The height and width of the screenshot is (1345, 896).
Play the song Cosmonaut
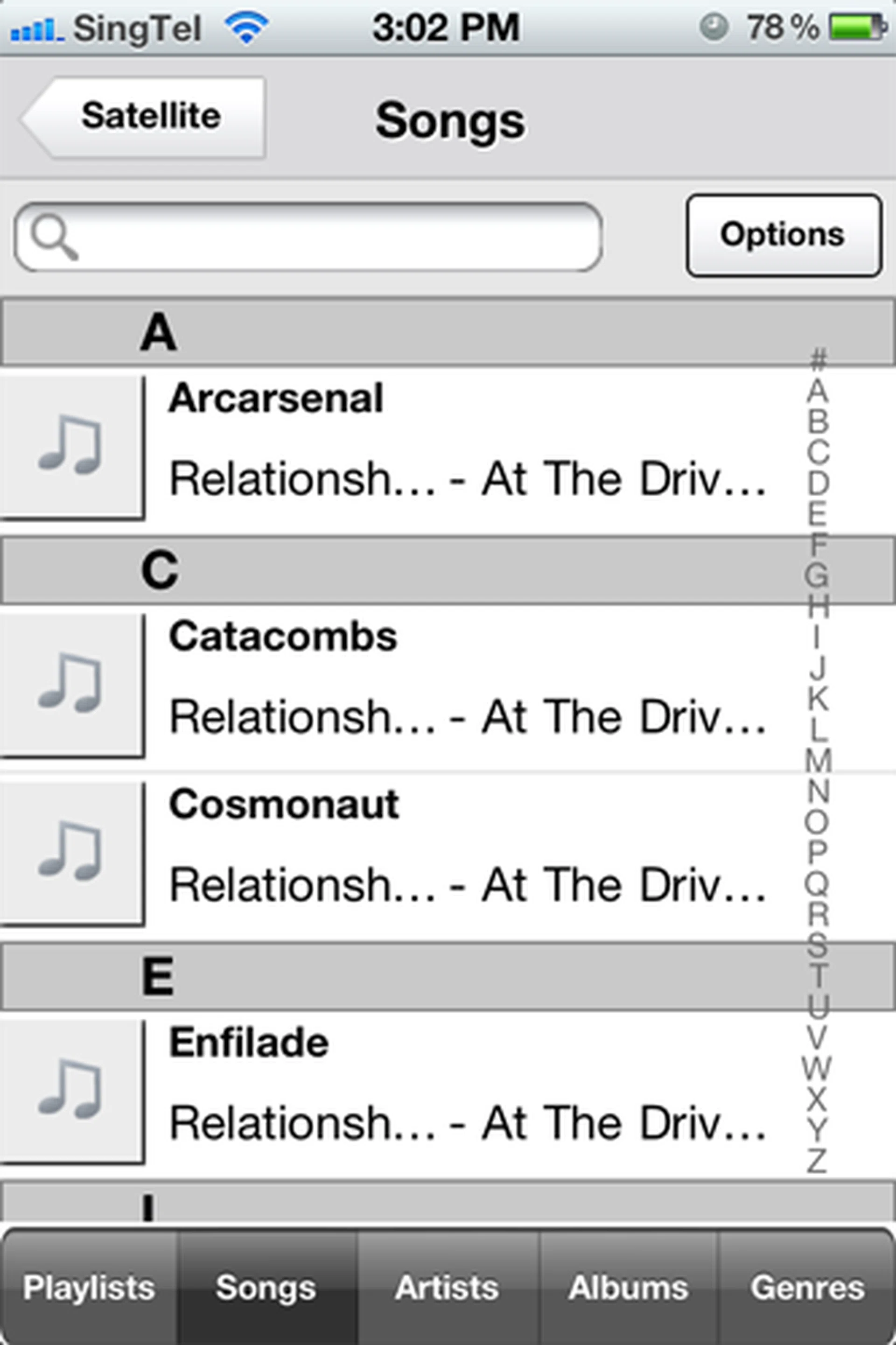[283, 805]
